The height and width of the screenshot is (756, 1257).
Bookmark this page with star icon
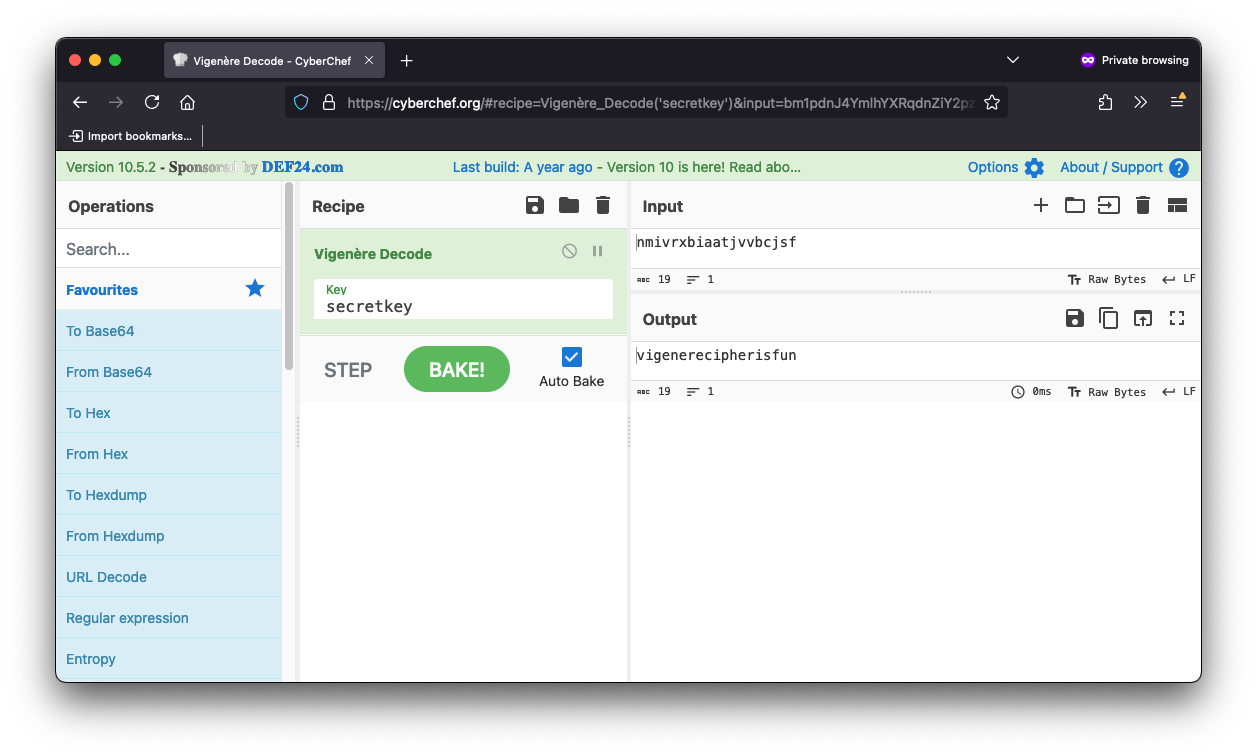pyautogui.click(x=991, y=102)
